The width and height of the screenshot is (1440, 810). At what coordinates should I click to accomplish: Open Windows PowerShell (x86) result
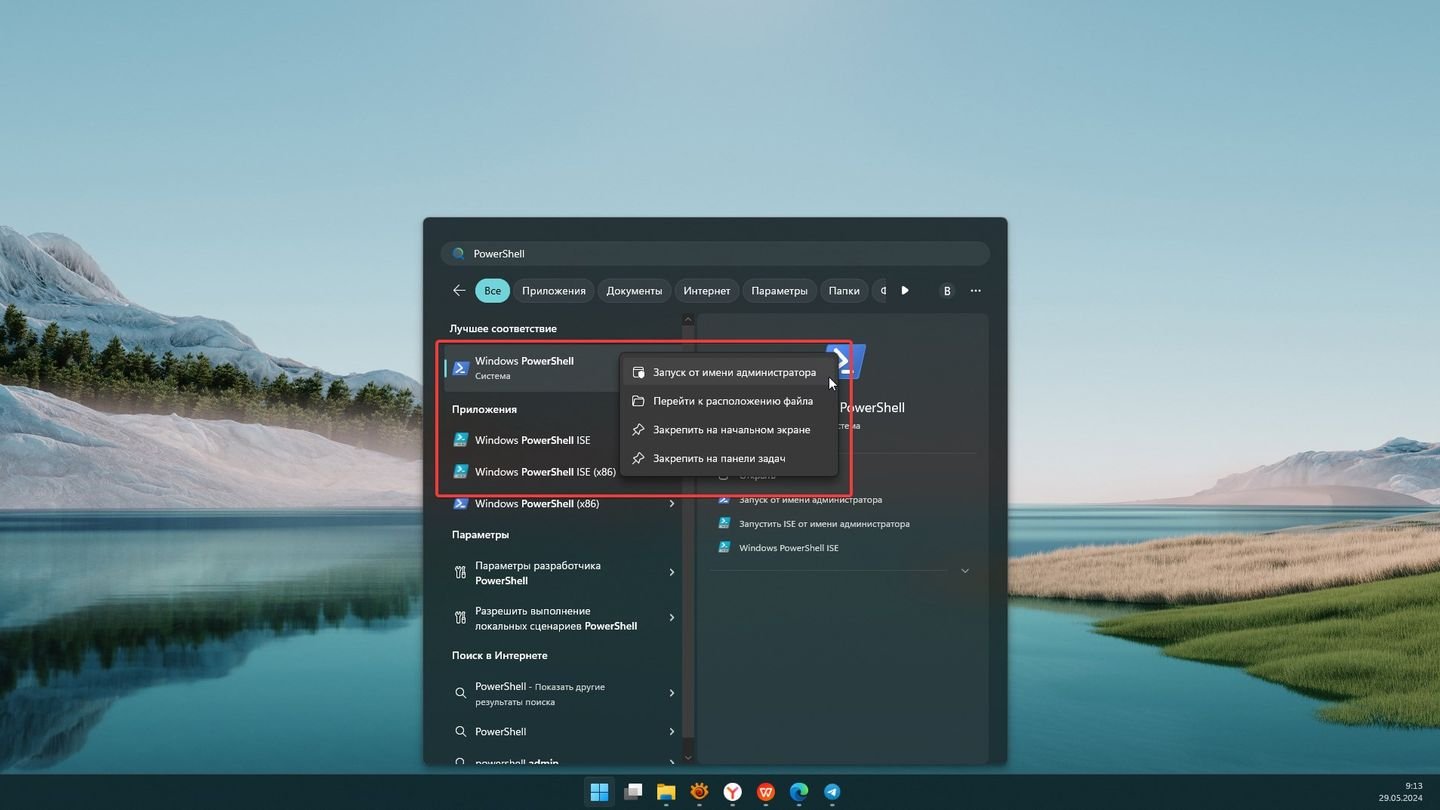tap(562, 504)
